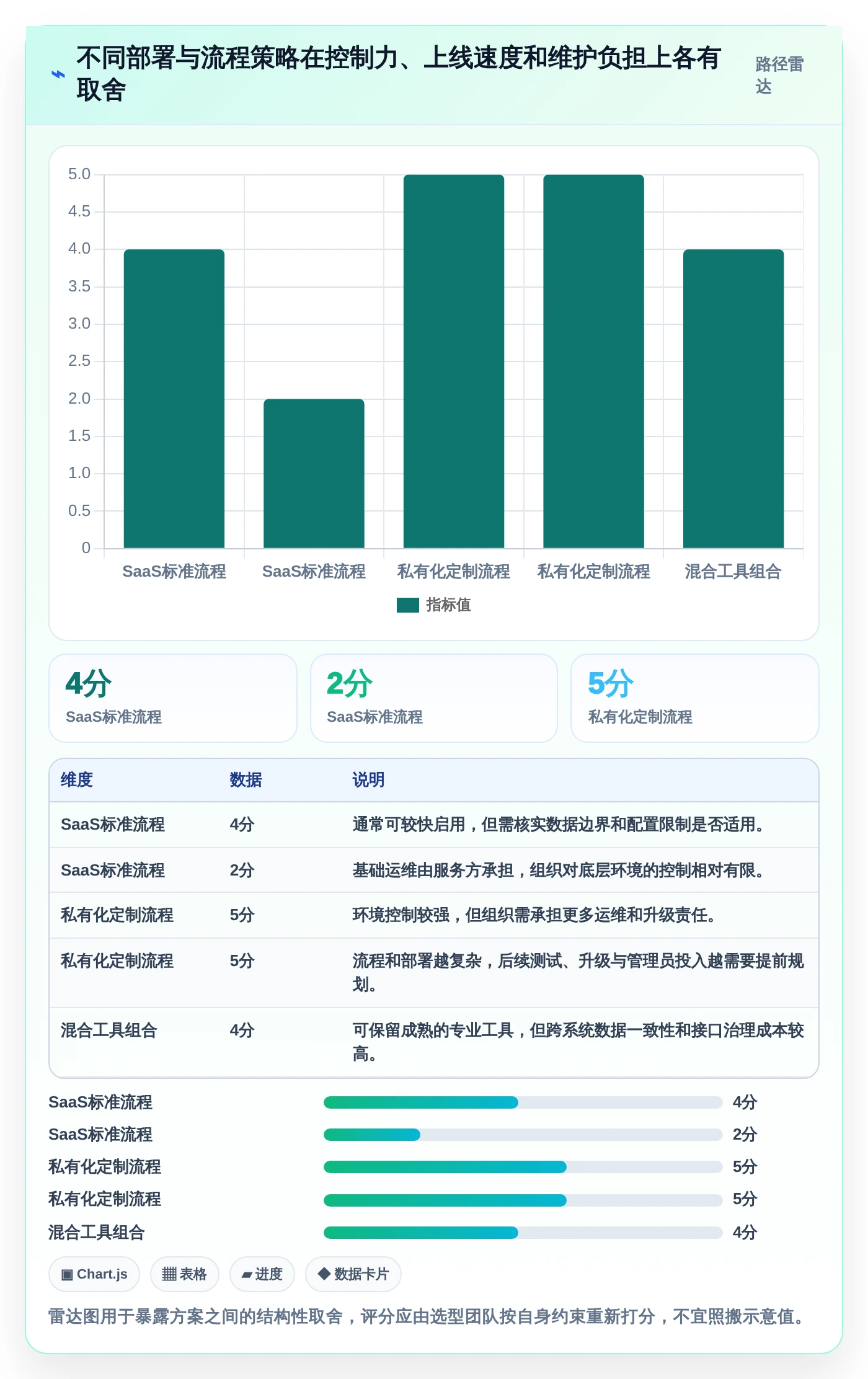Screen dimensions: 868x1379
Task: Click the diamond icon in the 数据卡片 chip
Action: 324,1274
